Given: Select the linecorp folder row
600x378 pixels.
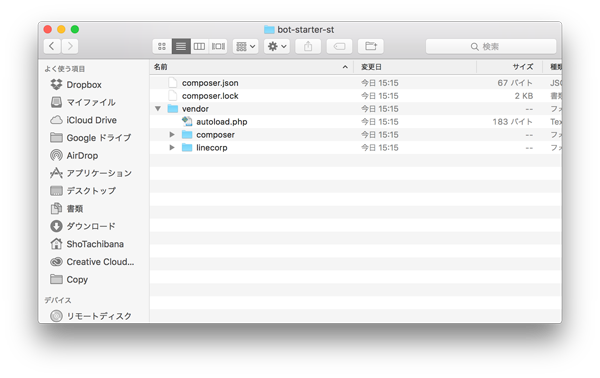Looking at the screenshot, I should (x=355, y=148).
